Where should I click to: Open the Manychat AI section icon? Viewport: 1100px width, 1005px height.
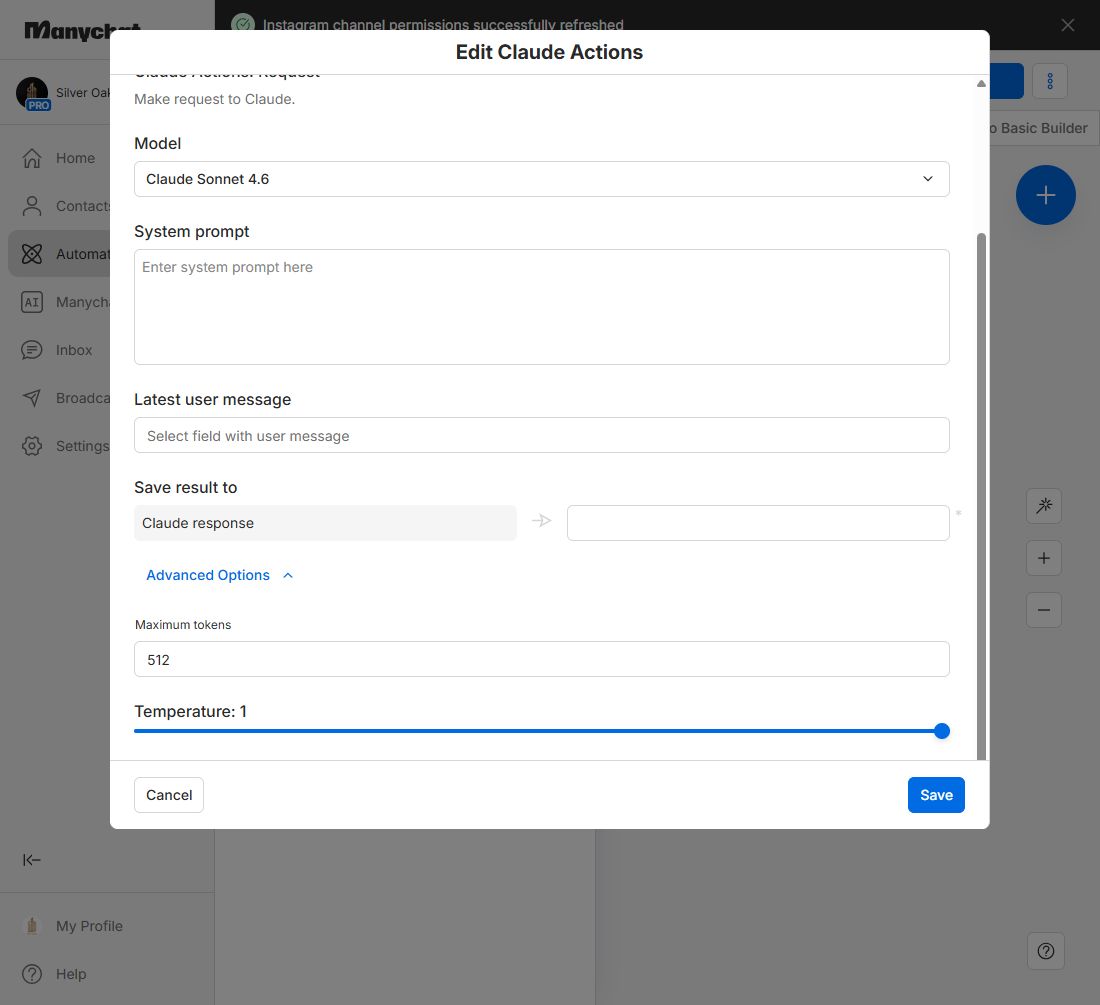[x=32, y=302]
